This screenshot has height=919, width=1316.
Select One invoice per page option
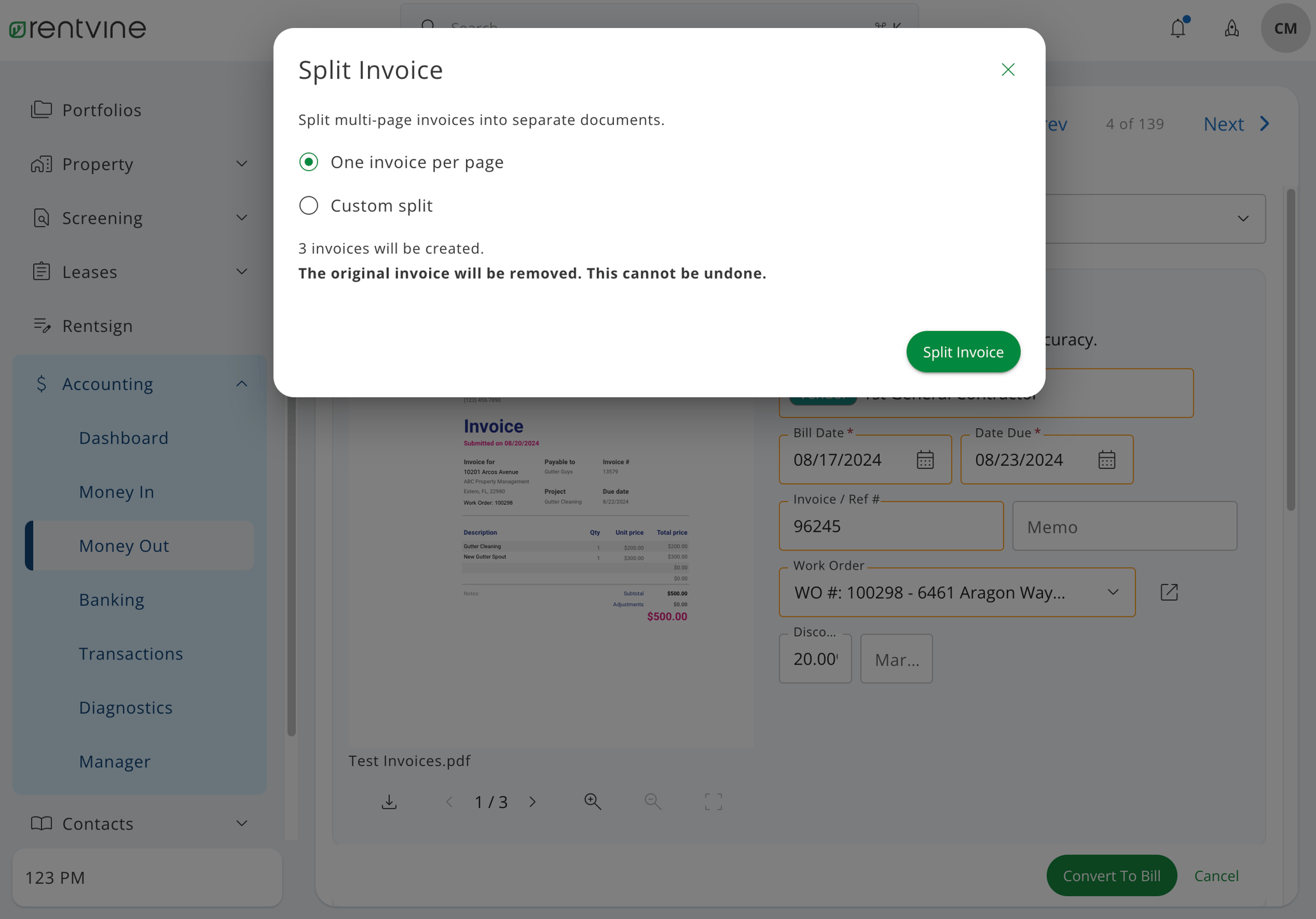coord(309,163)
